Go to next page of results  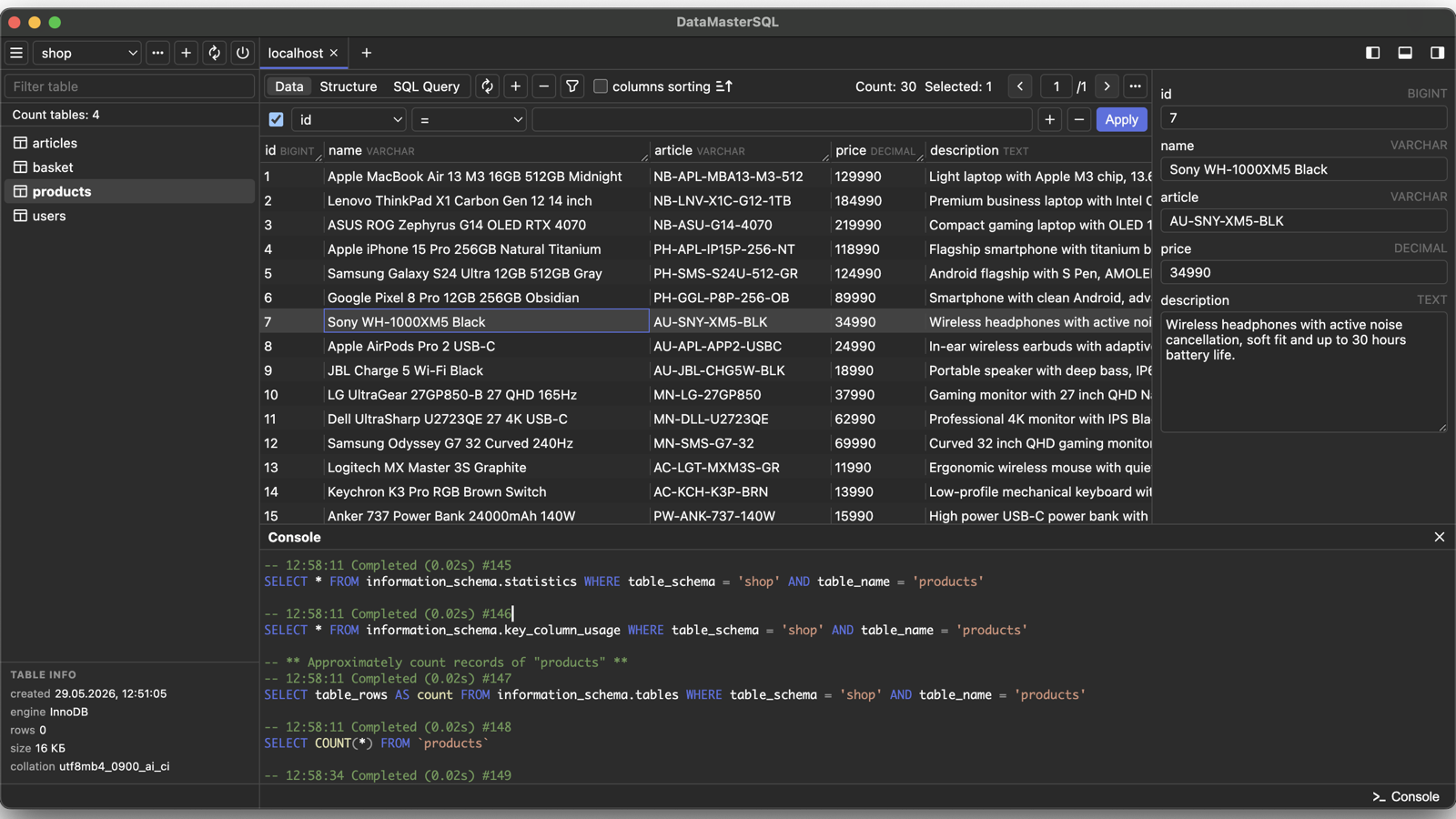(x=1107, y=86)
